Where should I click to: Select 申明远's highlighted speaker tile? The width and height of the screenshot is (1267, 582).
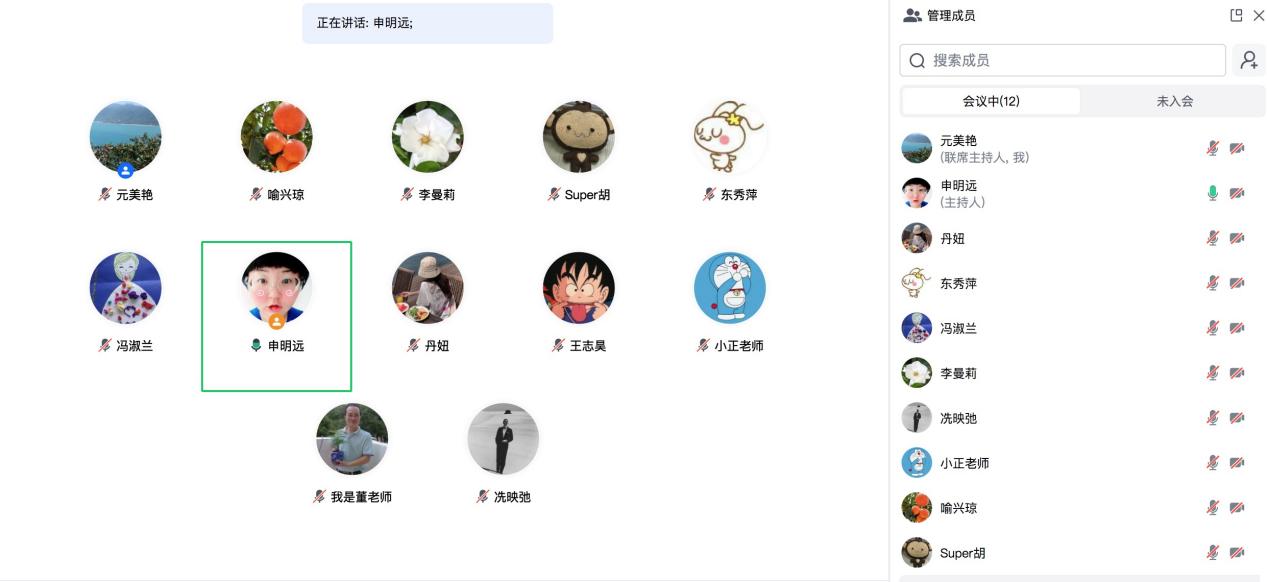click(277, 316)
